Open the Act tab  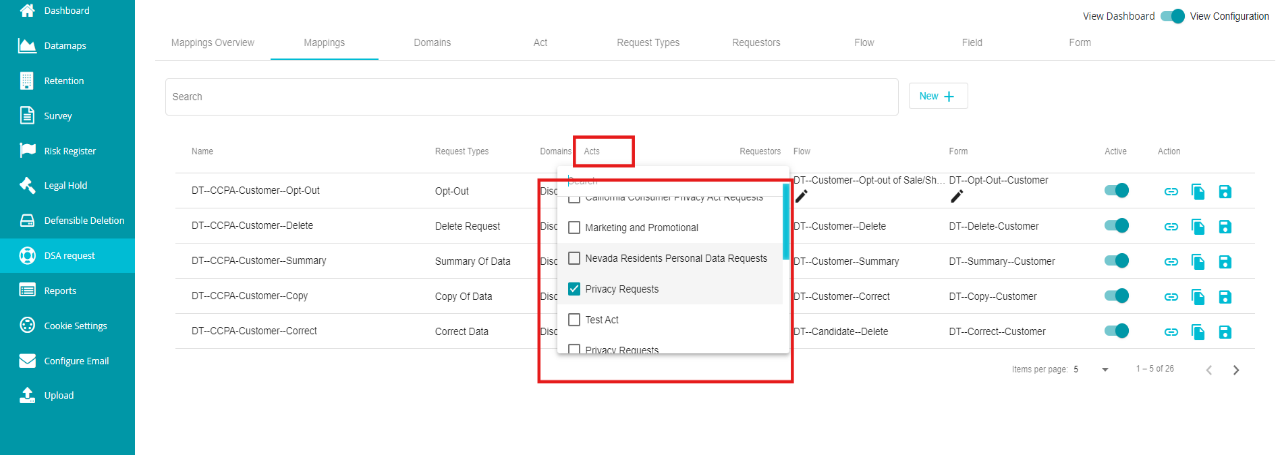point(540,43)
